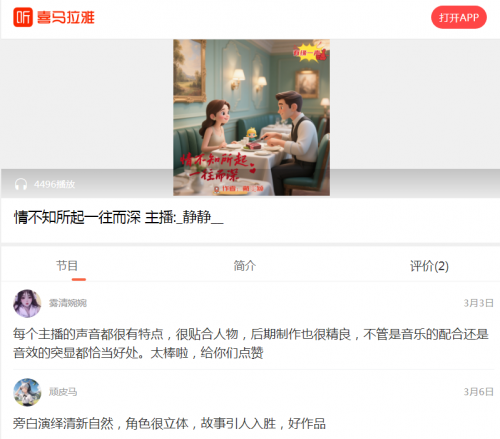Image resolution: width=500 pixels, height=439 pixels.
Task: Click the review starting 旁白演绎清新自然
Action: tap(169, 423)
